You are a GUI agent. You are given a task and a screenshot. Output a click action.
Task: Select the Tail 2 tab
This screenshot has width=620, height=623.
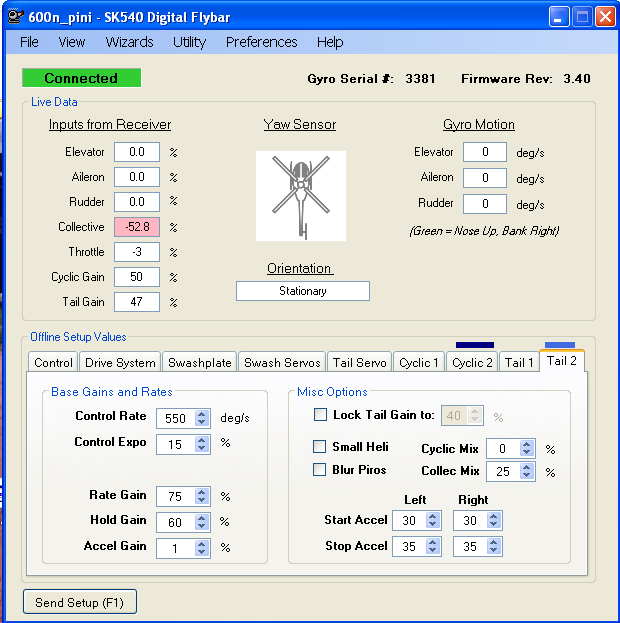coord(562,360)
